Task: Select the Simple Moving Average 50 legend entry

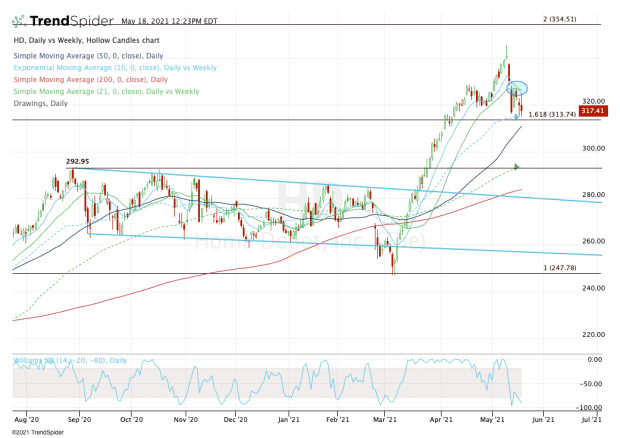Action: click(x=88, y=56)
